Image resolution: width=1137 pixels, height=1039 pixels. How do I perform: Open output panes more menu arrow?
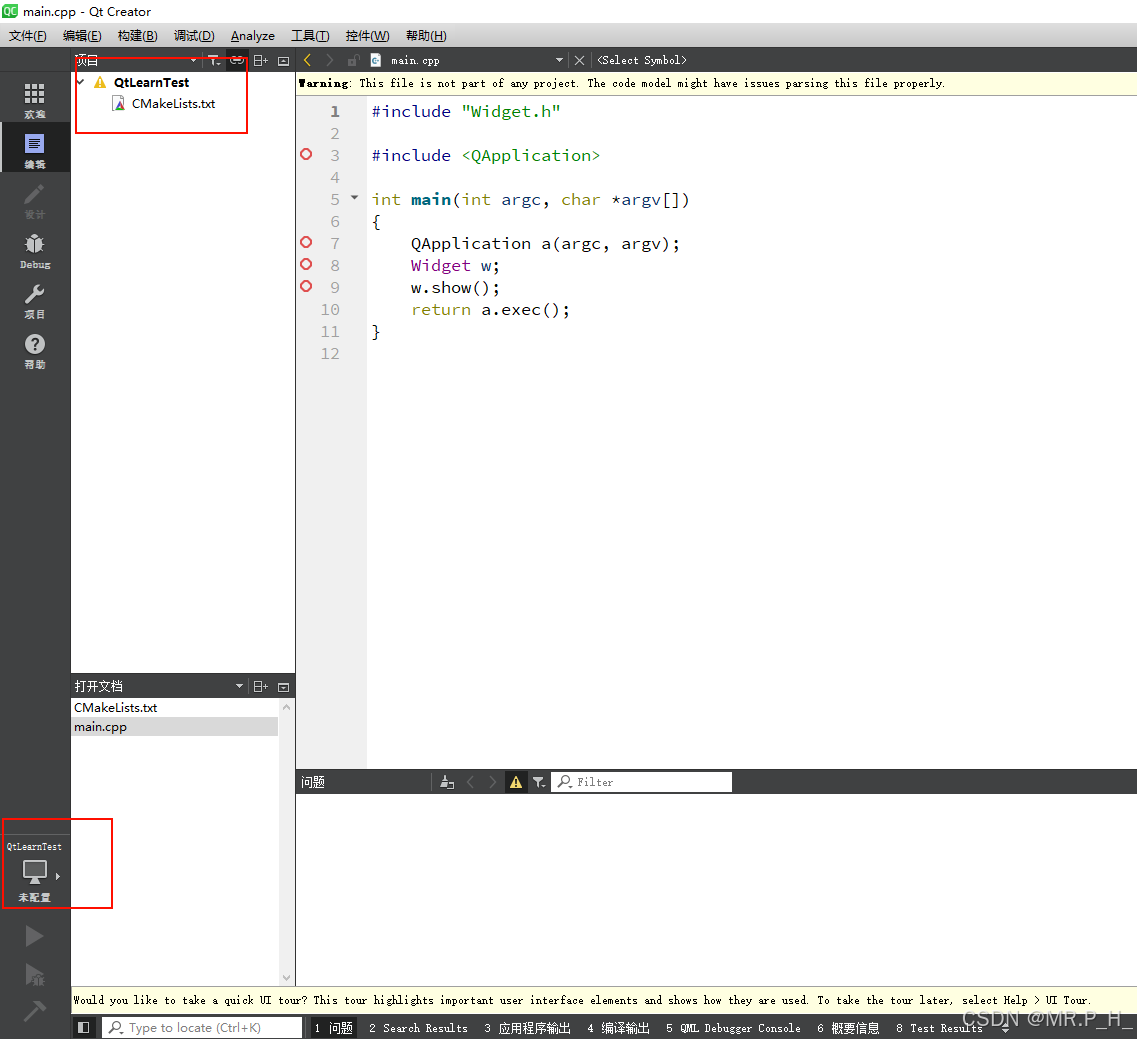(1005, 1030)
